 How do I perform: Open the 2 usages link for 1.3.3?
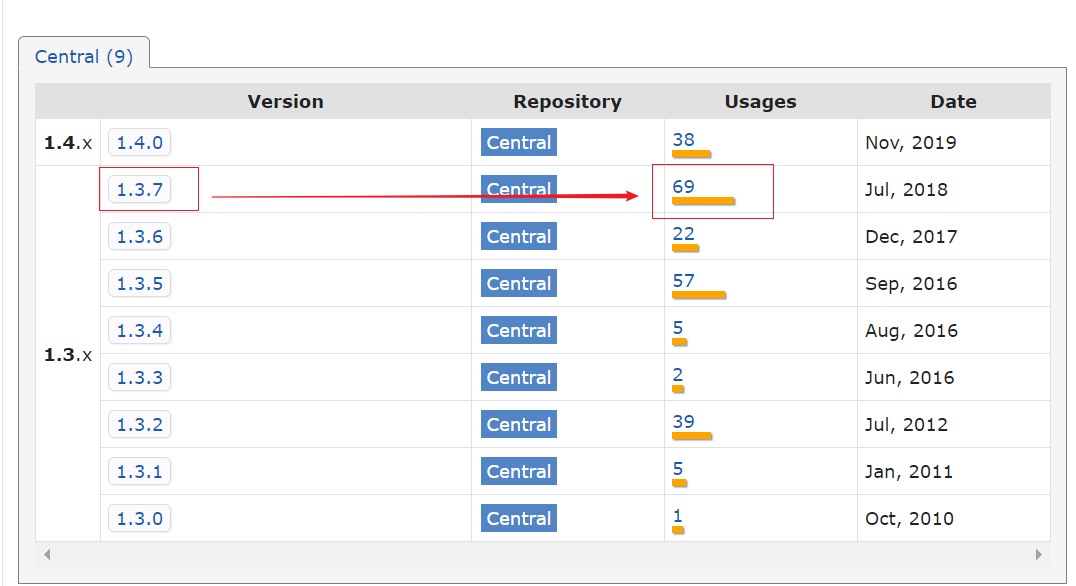point(678,375)
